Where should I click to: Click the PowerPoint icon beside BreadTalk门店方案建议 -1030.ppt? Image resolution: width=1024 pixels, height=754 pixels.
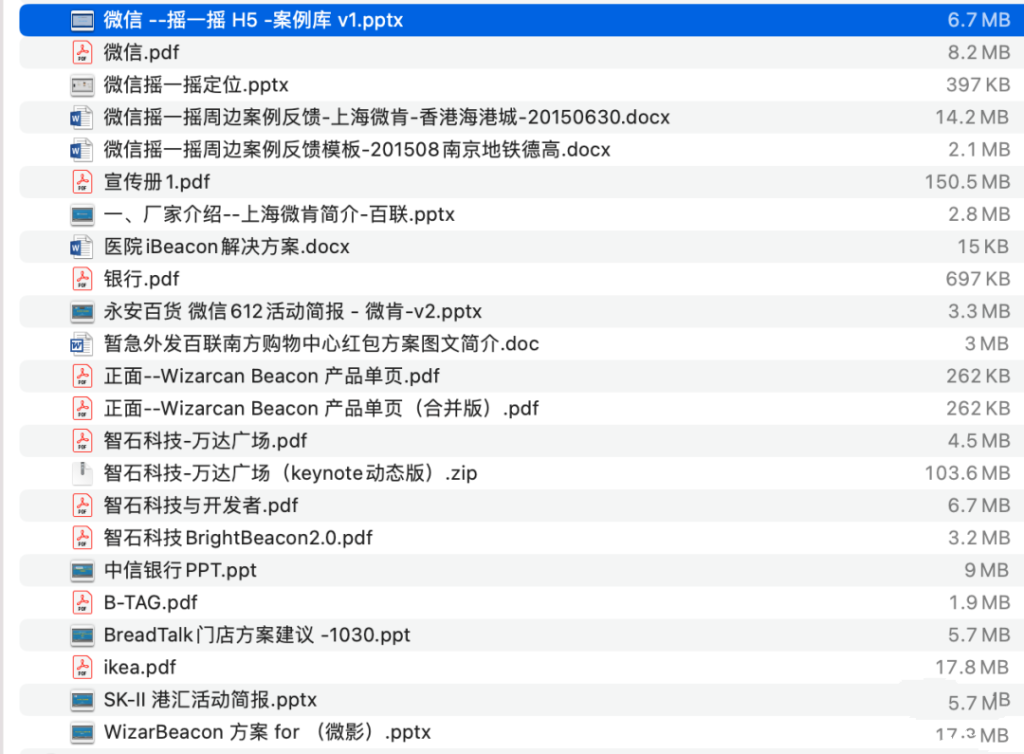tap(82, 634)
